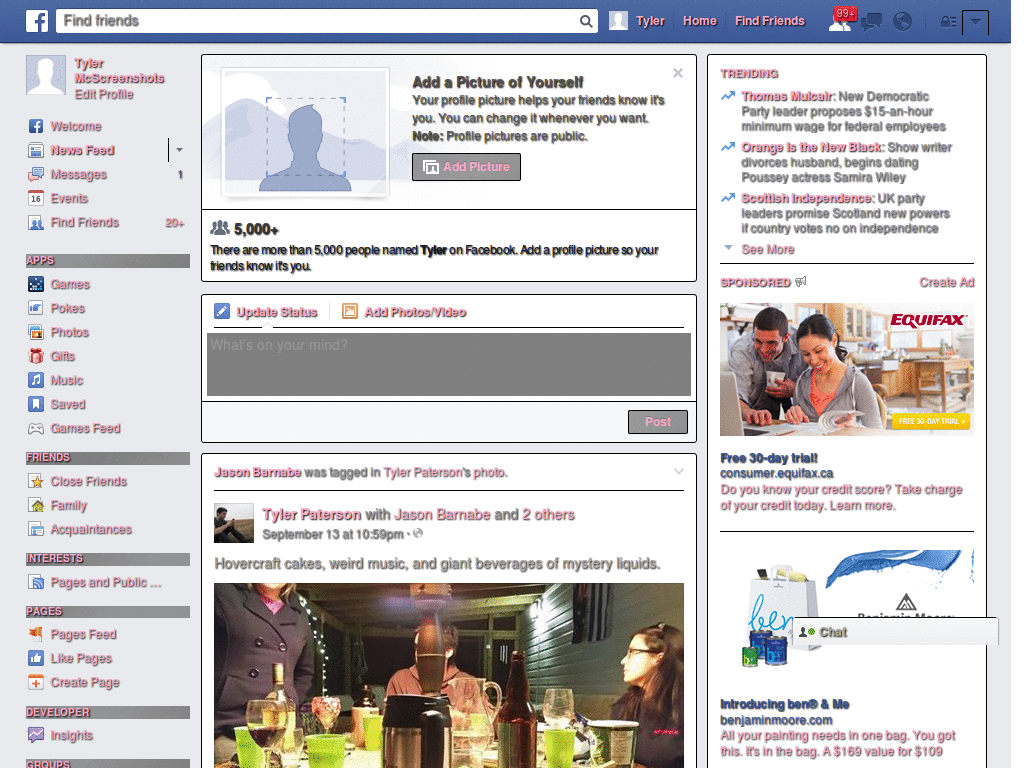Screen dimensions: 1024x768
Task: Click the Pages Feed icon
Action: [36, 634]
